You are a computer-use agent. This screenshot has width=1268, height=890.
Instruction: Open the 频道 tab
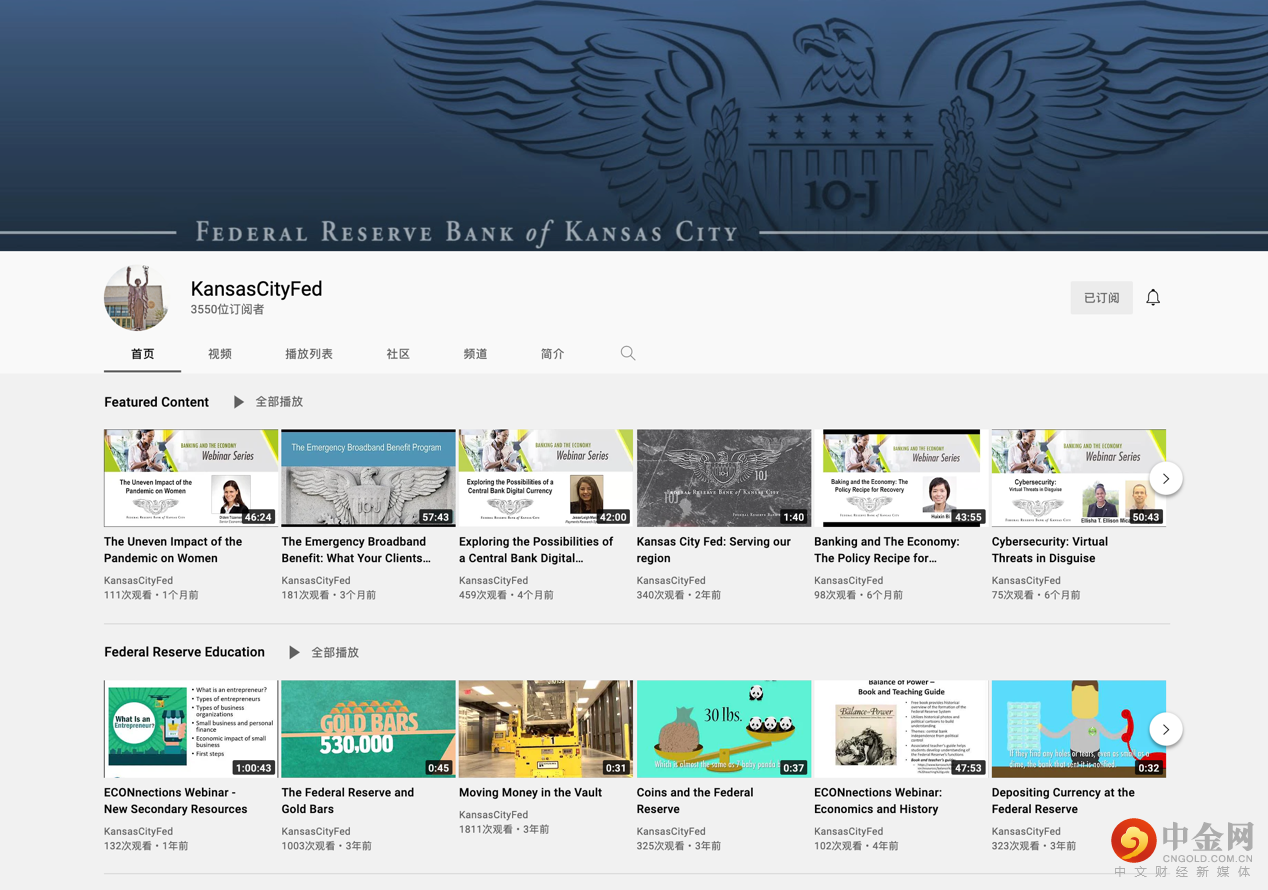pyautogui.click(x=475, y=354)
